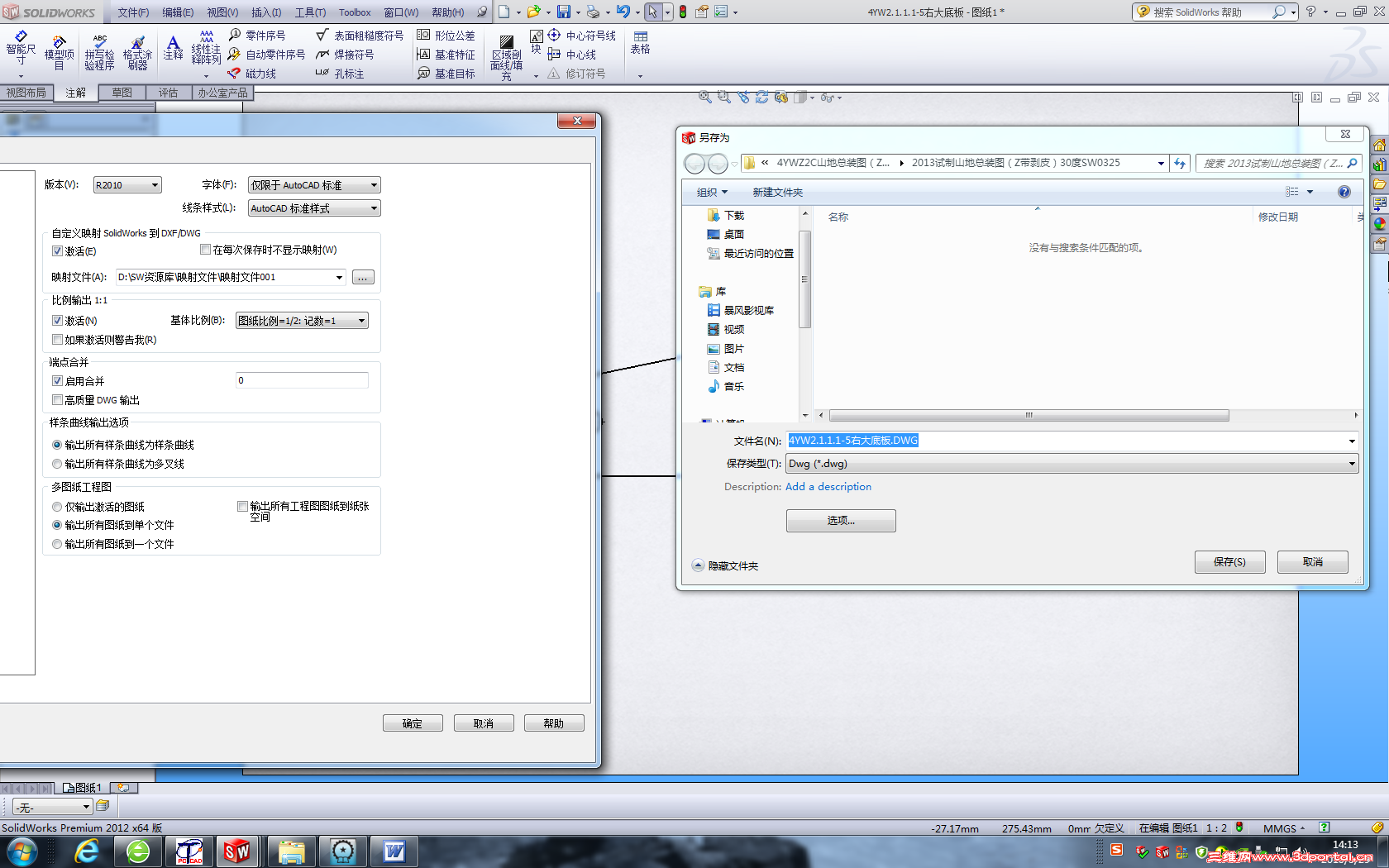This screenshot has height=868, width=1389.
Task: Enable 输出所有工程图图纸到纸张空间 checkbox
Action: (x=242, y=506)
